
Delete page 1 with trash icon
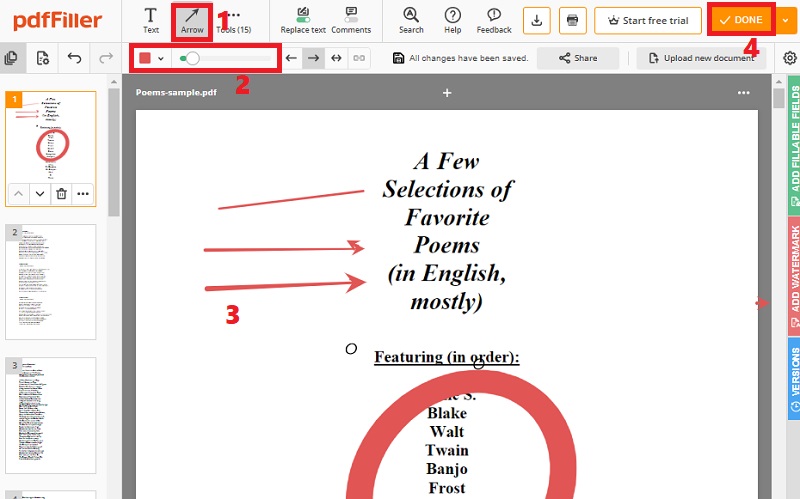coord(61,194)
